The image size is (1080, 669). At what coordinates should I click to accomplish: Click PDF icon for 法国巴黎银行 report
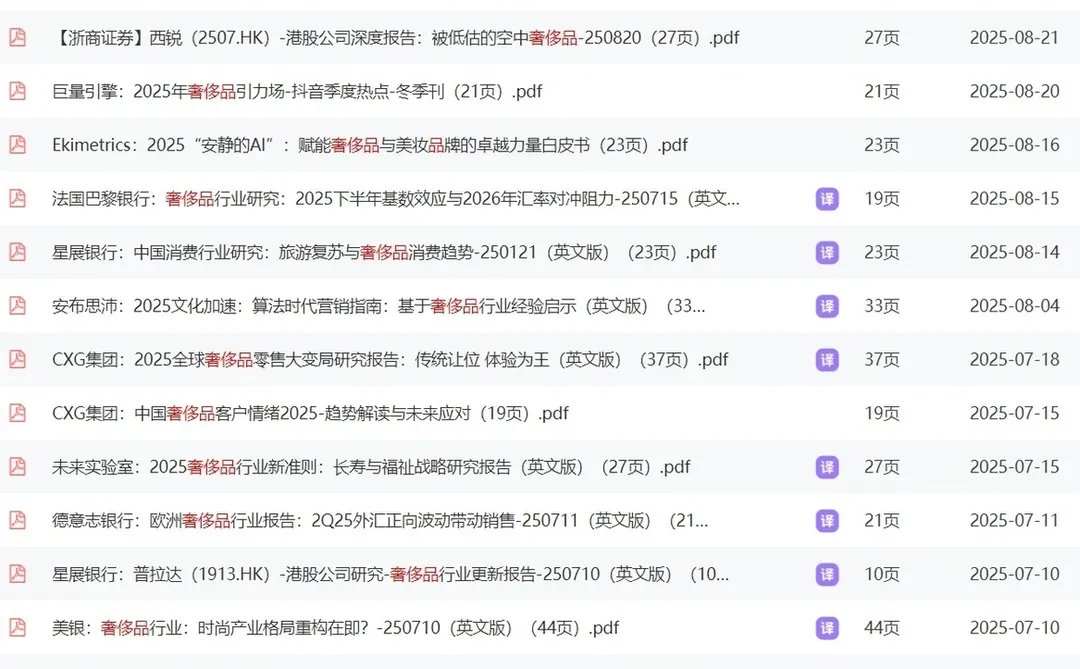tap(17, 198)
